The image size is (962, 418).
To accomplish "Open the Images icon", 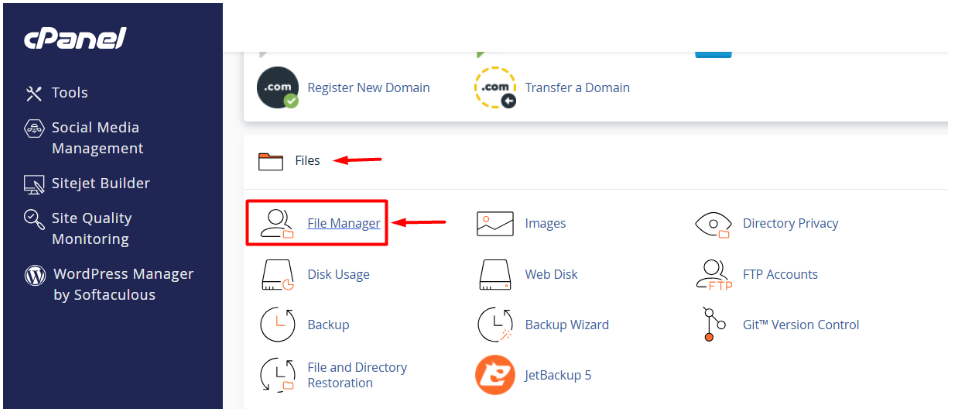I will pyautogui.click(x=495, y=224).
